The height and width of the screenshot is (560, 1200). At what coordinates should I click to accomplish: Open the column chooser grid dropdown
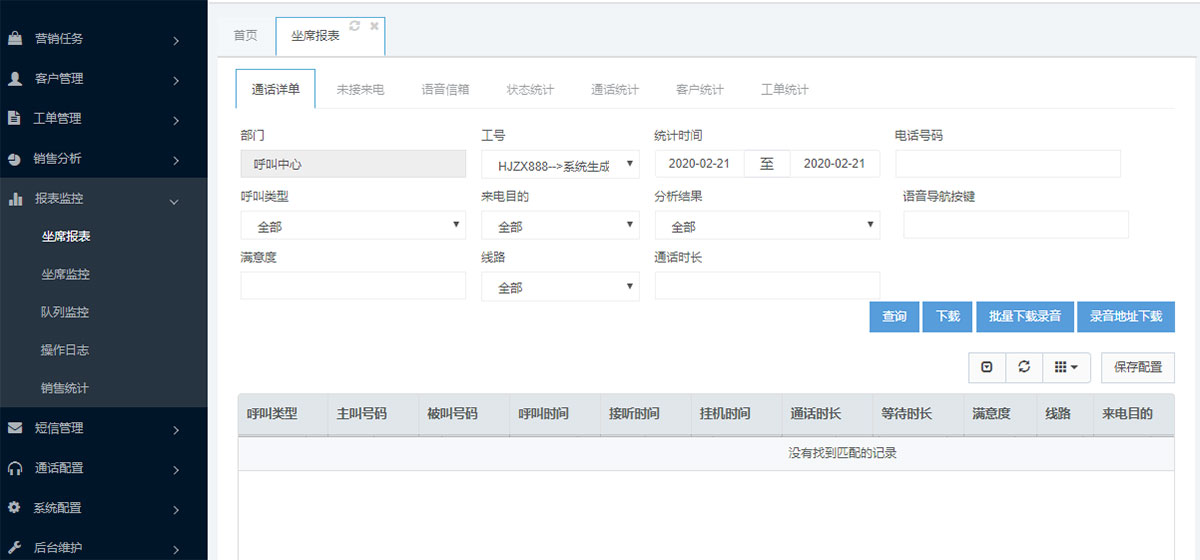(1066, 367)
